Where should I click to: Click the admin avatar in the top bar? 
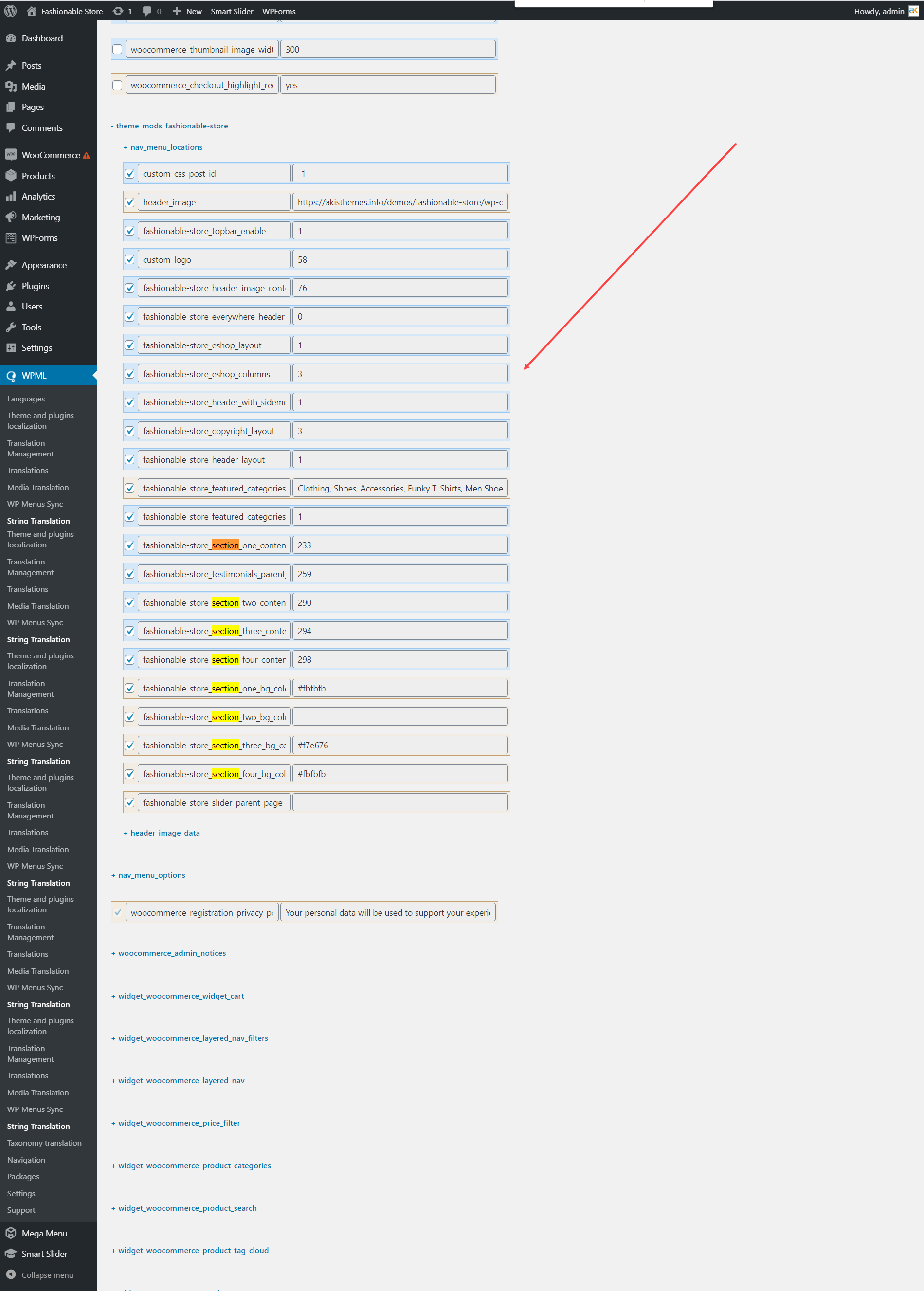(x=913, y=11)
